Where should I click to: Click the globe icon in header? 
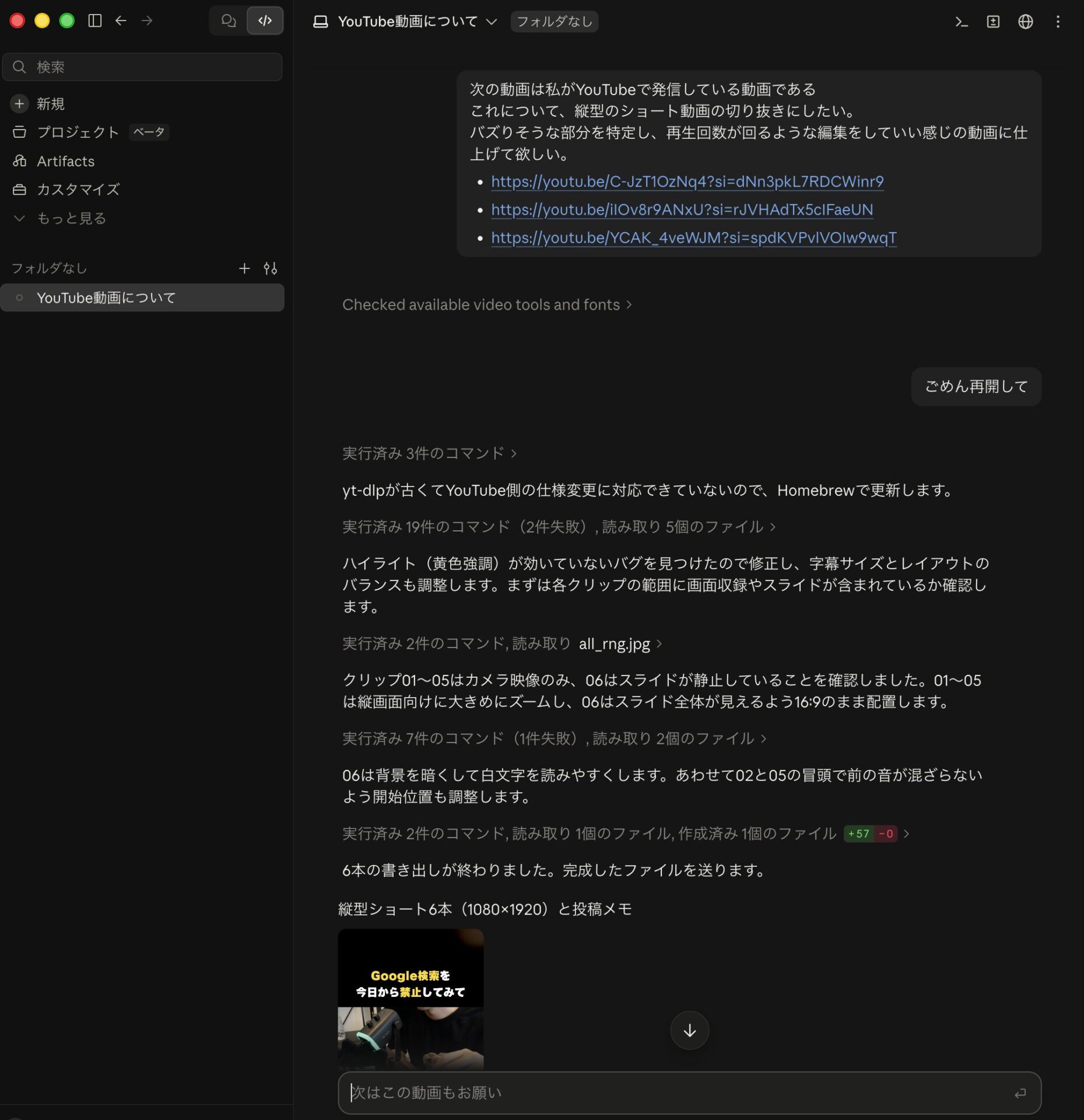pos(1025,22)
